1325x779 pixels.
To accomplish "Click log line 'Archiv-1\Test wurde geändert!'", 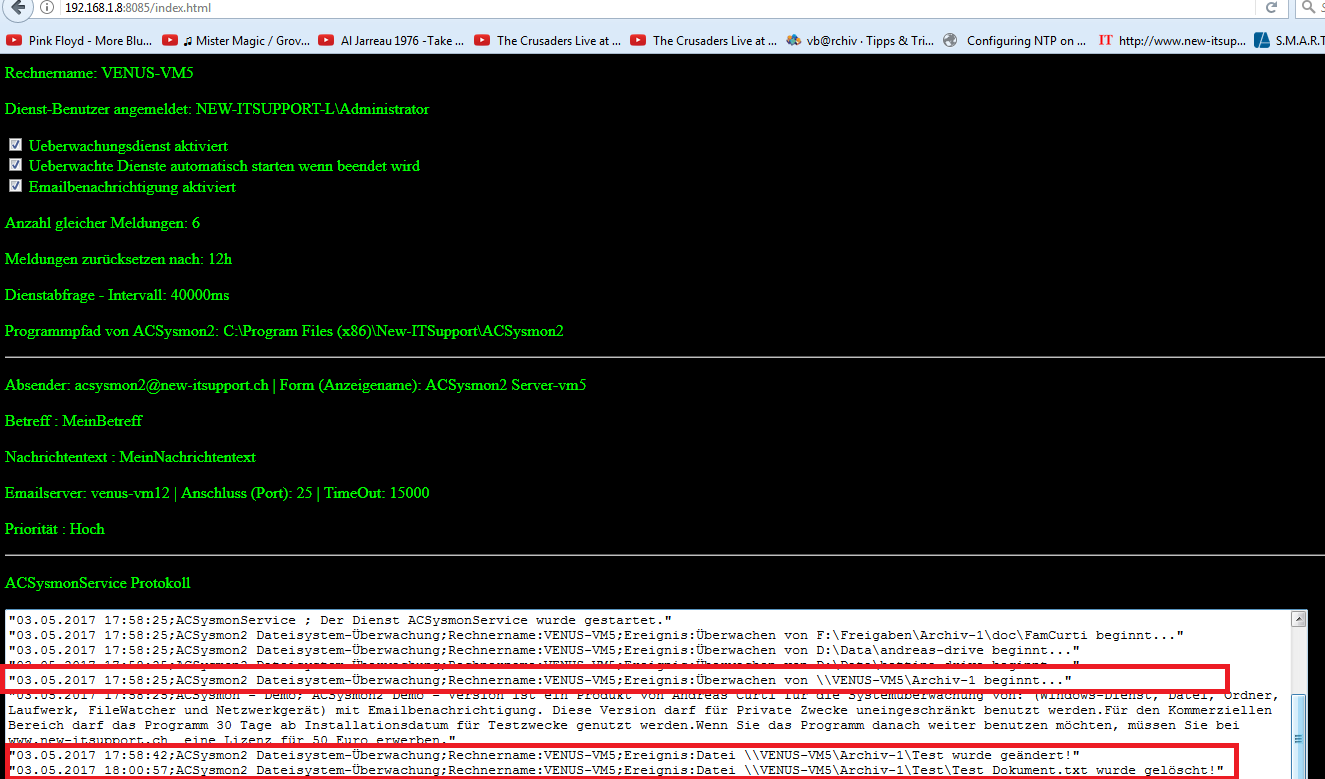I will [545, 754].
